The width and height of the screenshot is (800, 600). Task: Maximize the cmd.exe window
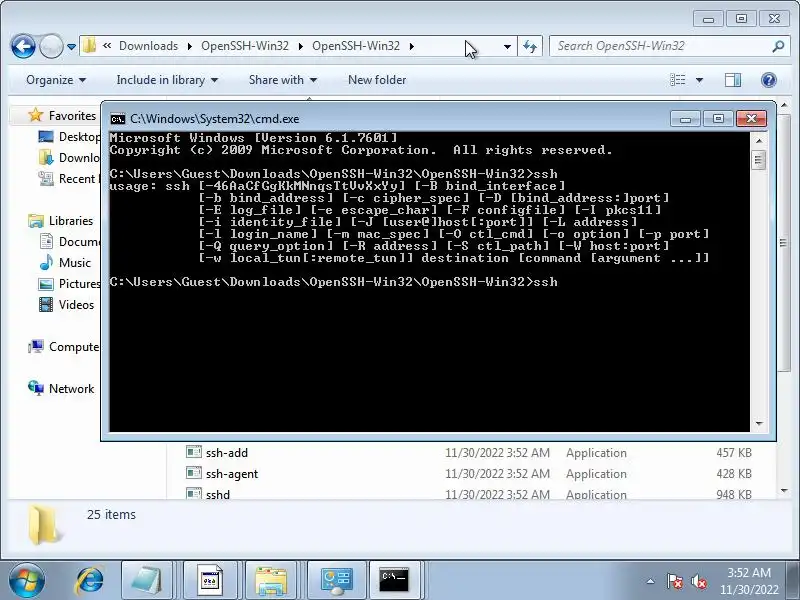click(x=718, y=119)
